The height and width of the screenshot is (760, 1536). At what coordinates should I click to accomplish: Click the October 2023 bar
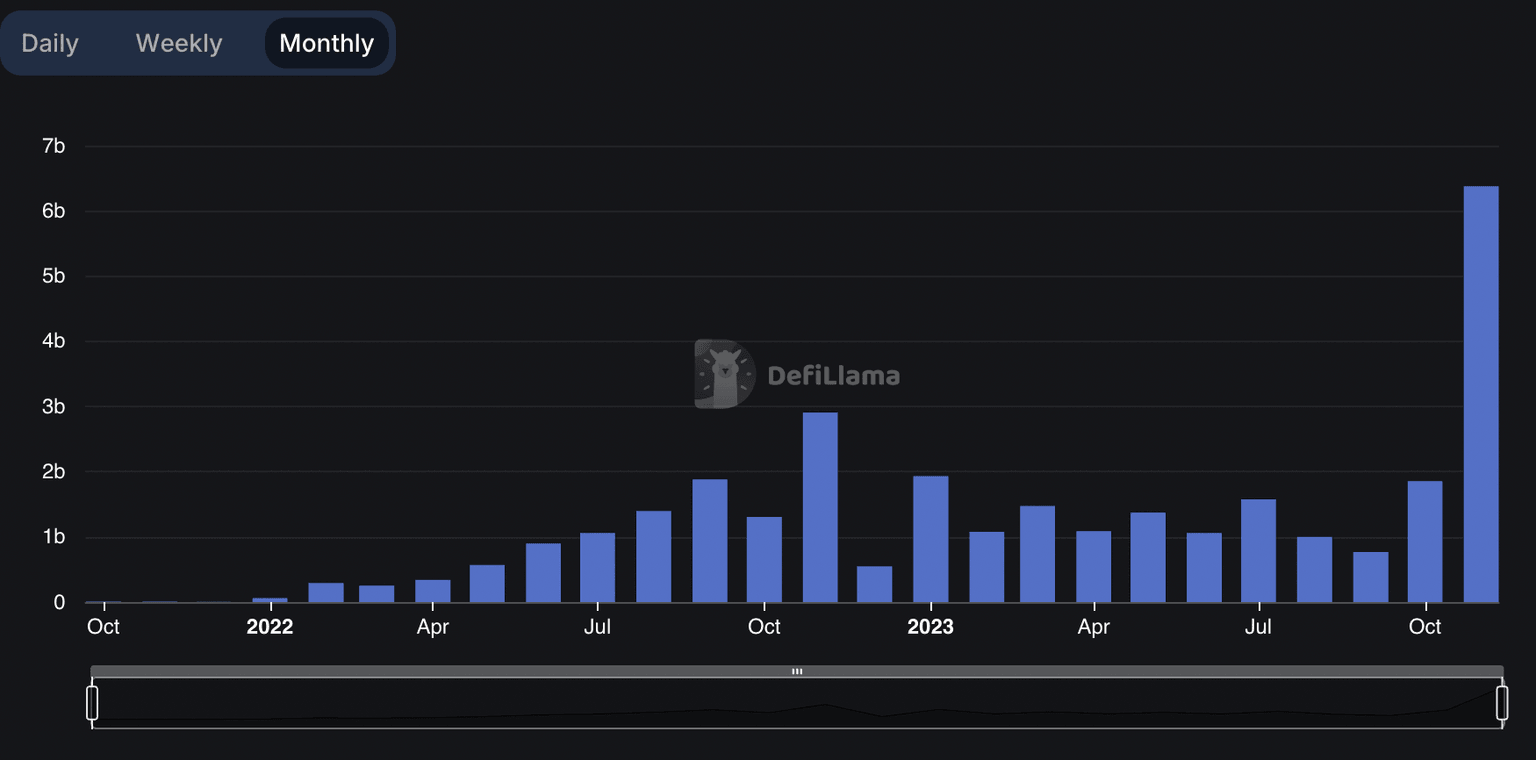tap(1425, 541)
